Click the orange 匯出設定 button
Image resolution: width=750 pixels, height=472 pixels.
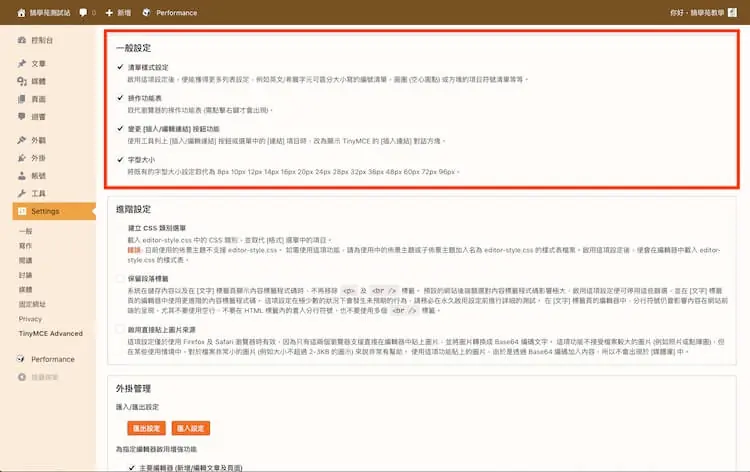click(x=146, y=428)
